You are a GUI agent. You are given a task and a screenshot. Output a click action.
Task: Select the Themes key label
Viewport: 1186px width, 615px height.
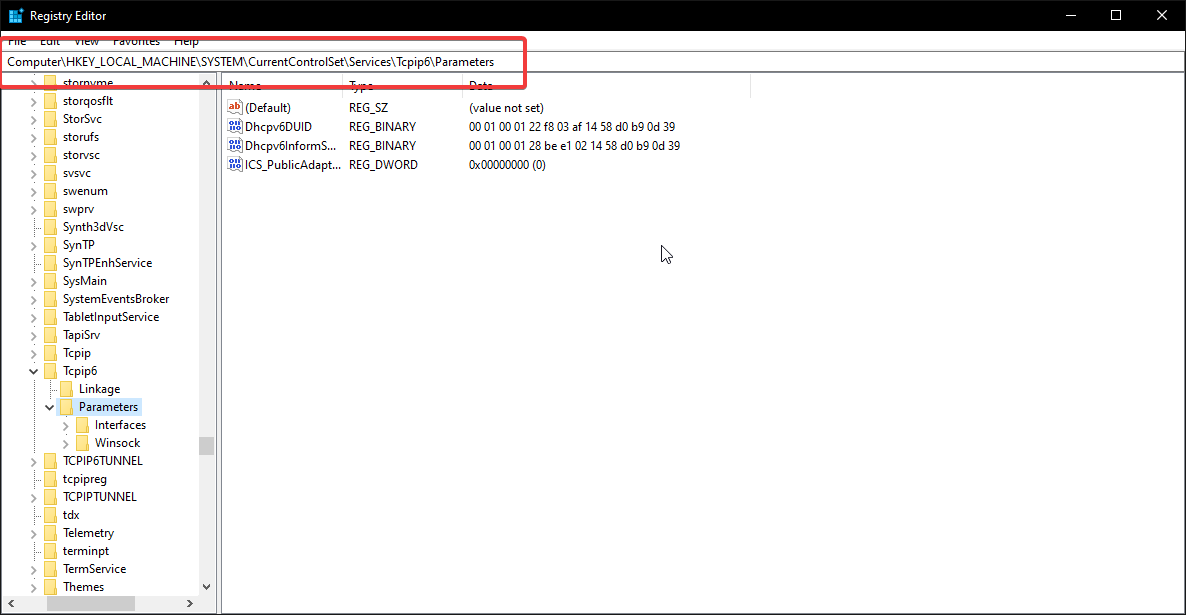(x=83, y=587)
